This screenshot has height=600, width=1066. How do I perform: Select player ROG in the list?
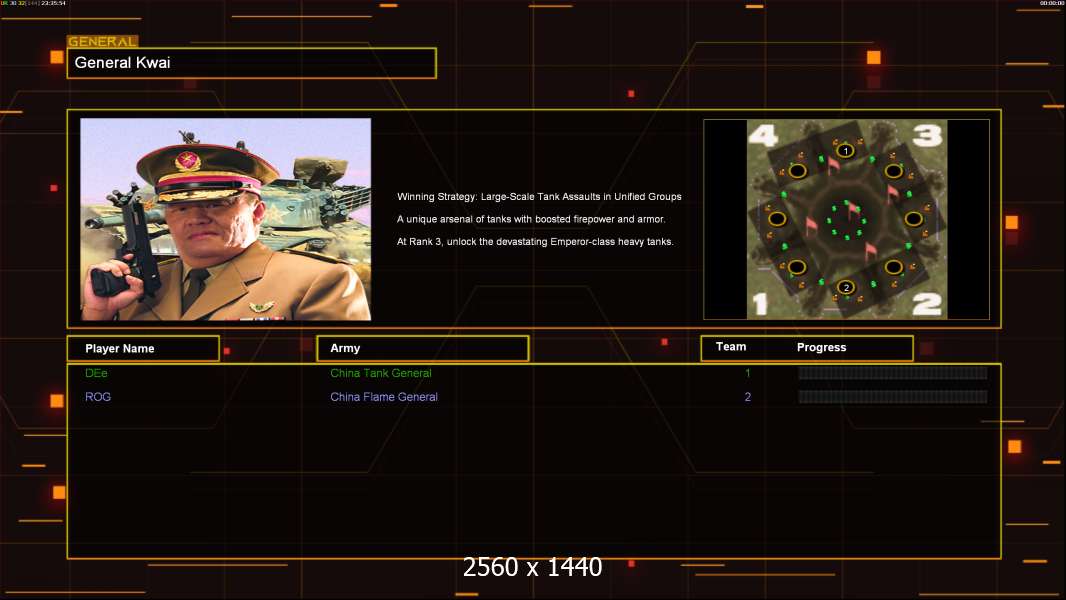tap(98, 397)
